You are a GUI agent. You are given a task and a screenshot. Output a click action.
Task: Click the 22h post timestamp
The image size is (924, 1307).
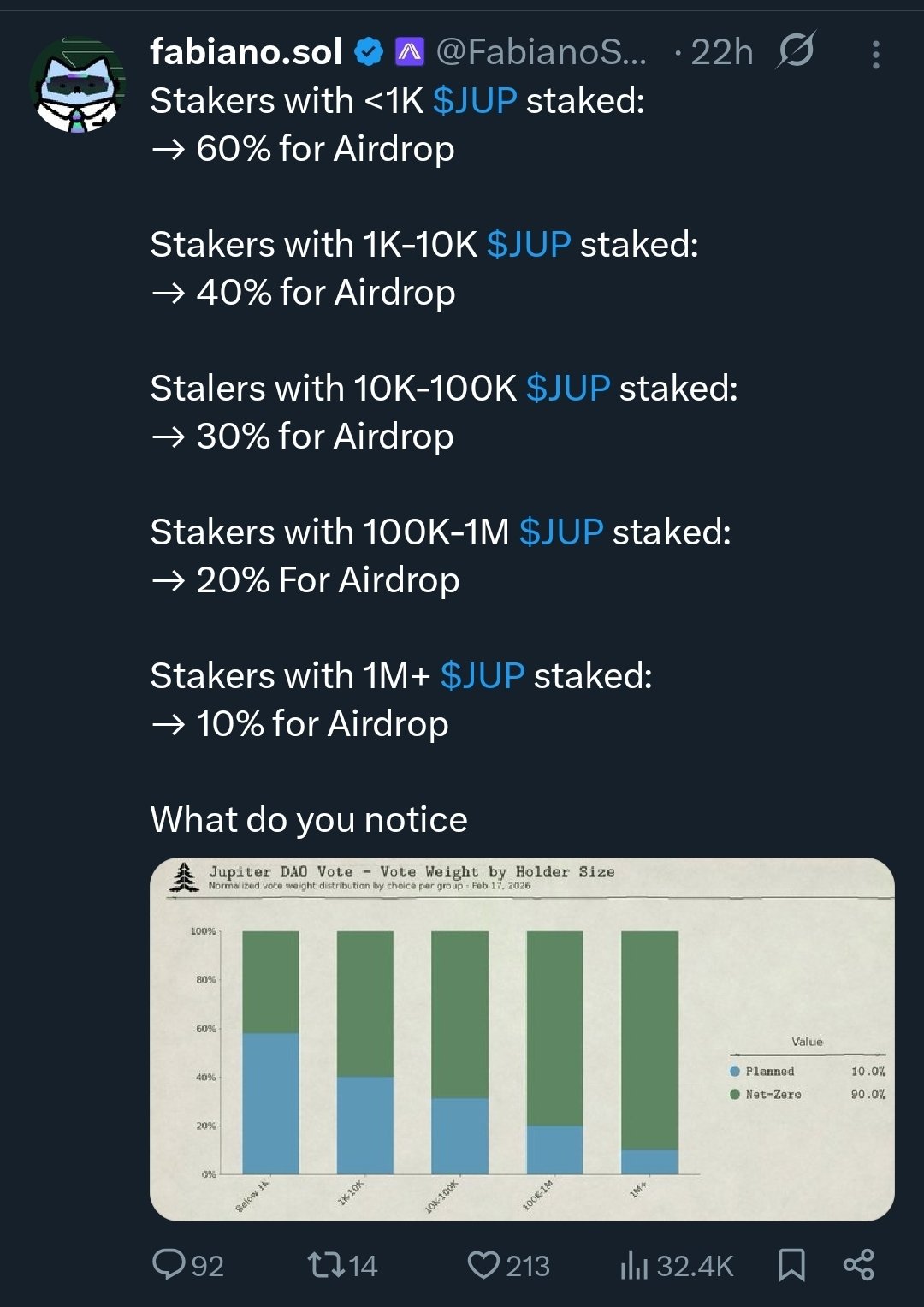[721, 52]
